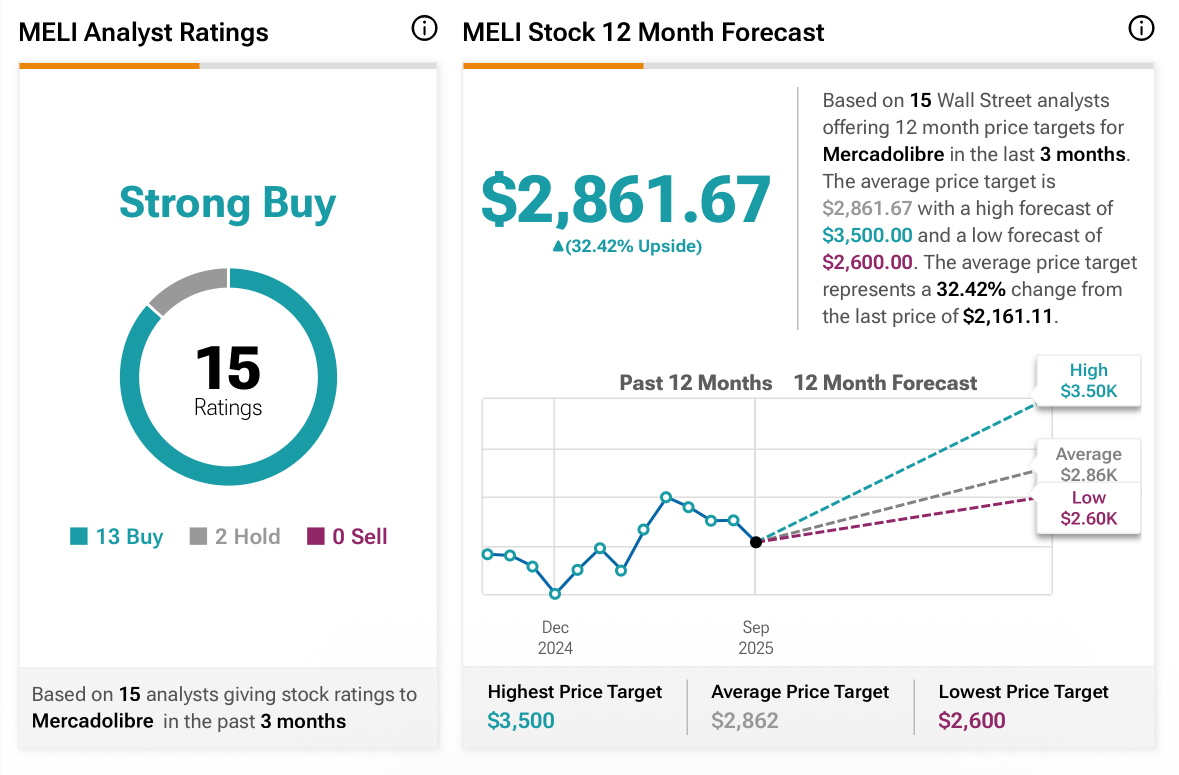Click info icon beside 12 Month Forecast
Viewport: 1179px width, 775px height.
click(1140, 29)
